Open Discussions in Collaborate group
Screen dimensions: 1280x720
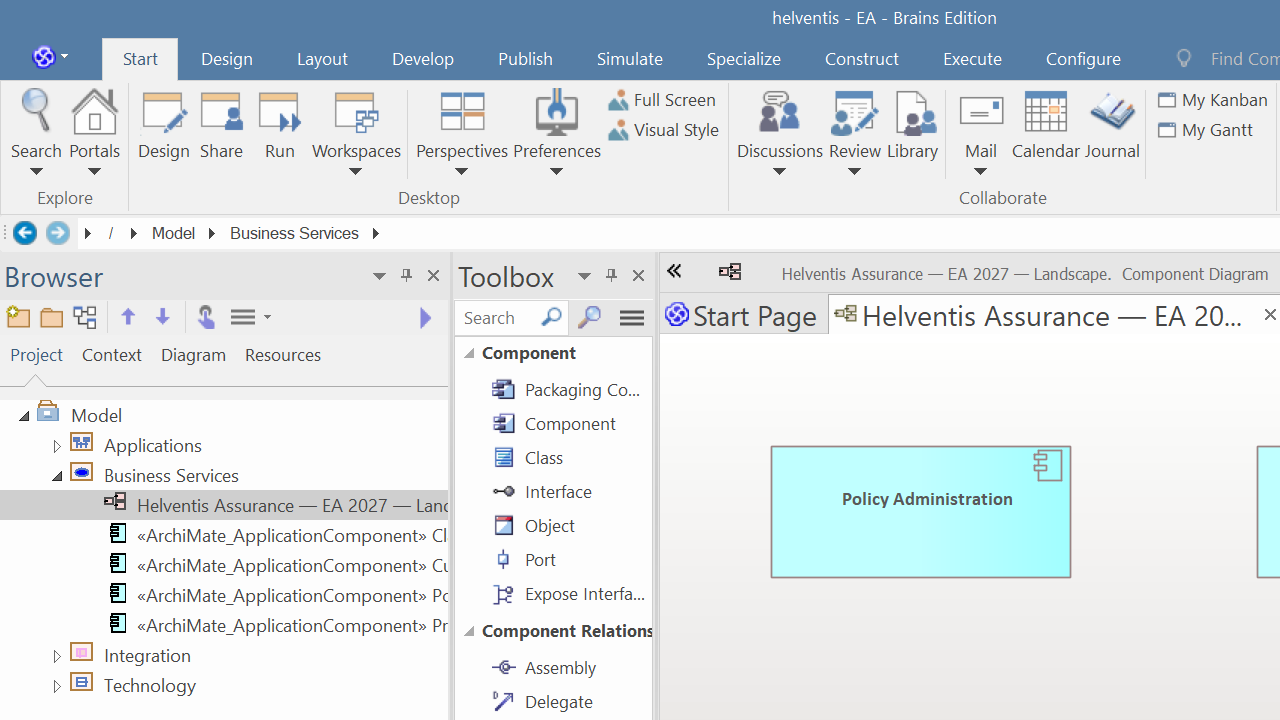coord(780,130)
